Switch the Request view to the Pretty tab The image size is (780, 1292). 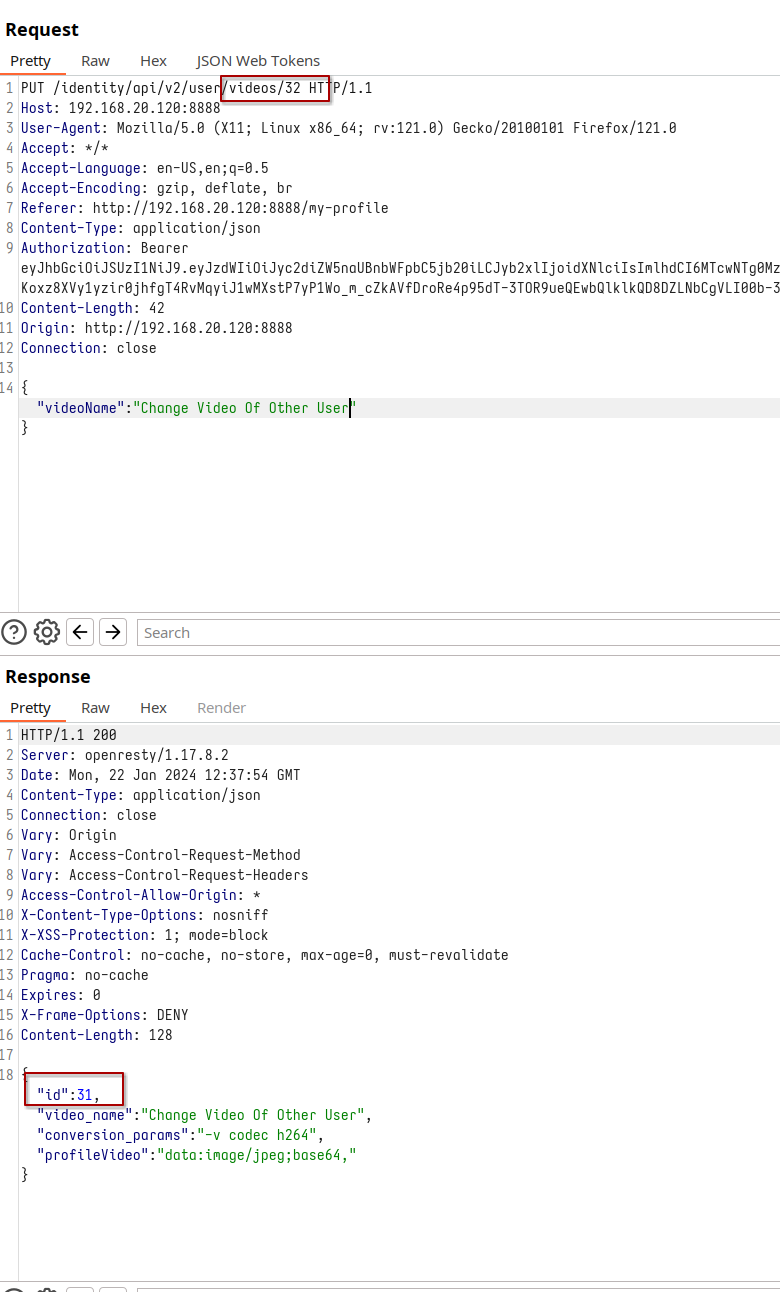(x=31, y=61)
